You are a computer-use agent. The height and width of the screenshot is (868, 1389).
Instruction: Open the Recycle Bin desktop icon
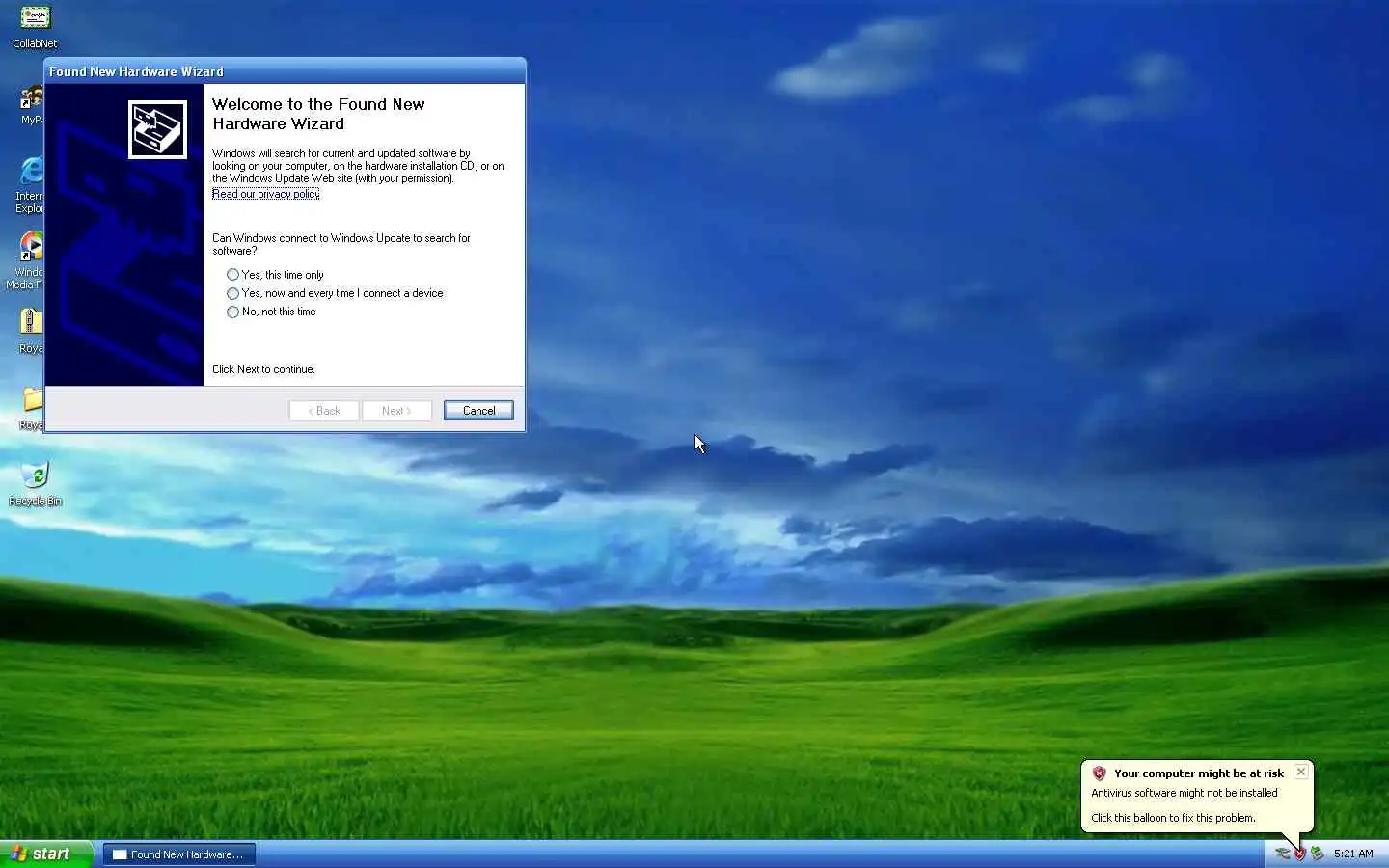(x=35, y=482)
